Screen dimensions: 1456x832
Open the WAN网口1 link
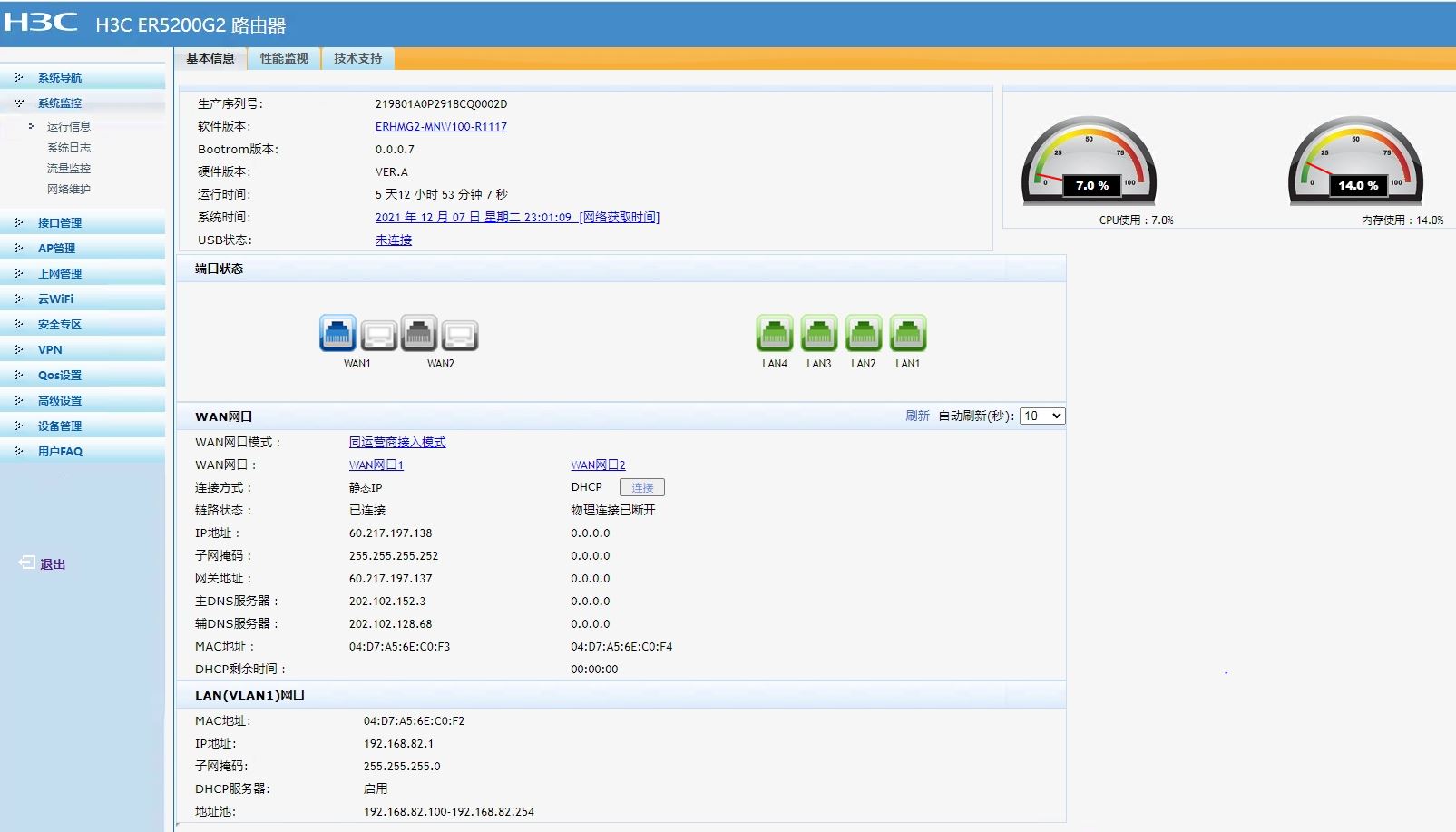(376, 465)
